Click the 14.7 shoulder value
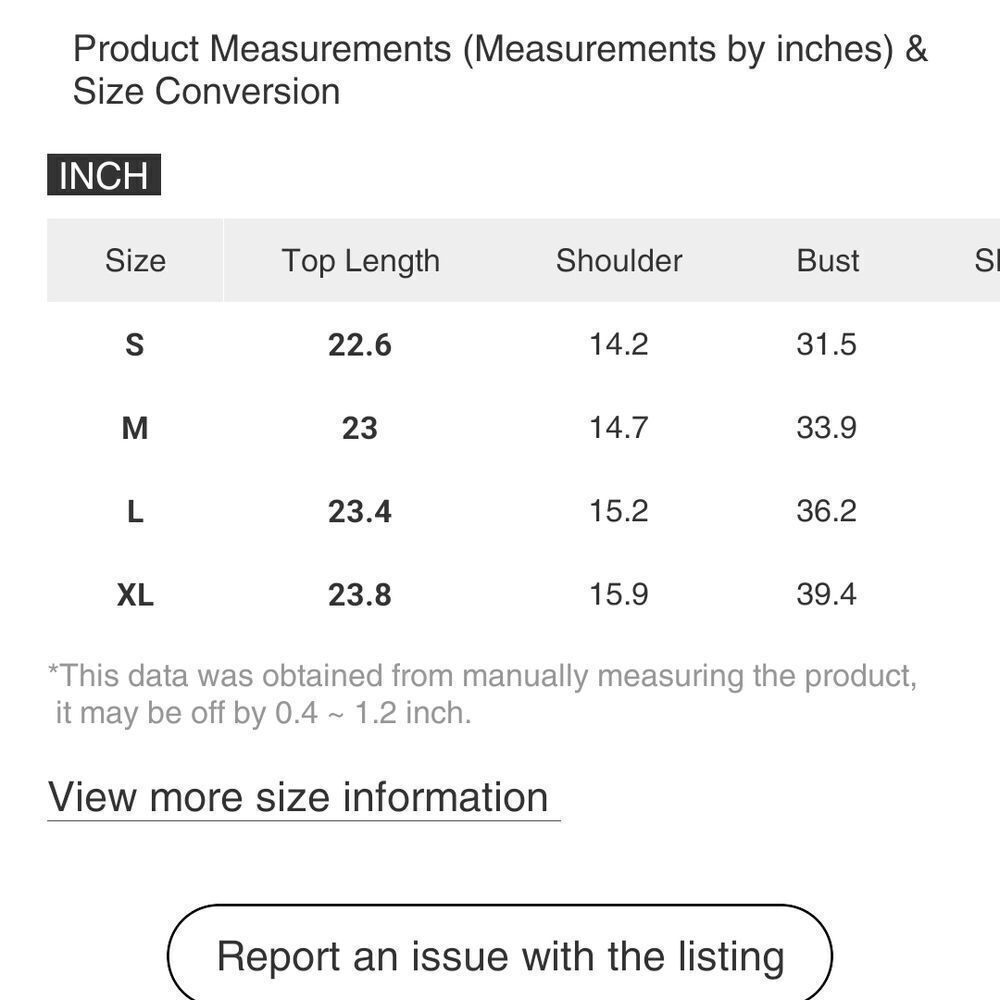This screenshot has width=1000, height=1000. point(619,427)
